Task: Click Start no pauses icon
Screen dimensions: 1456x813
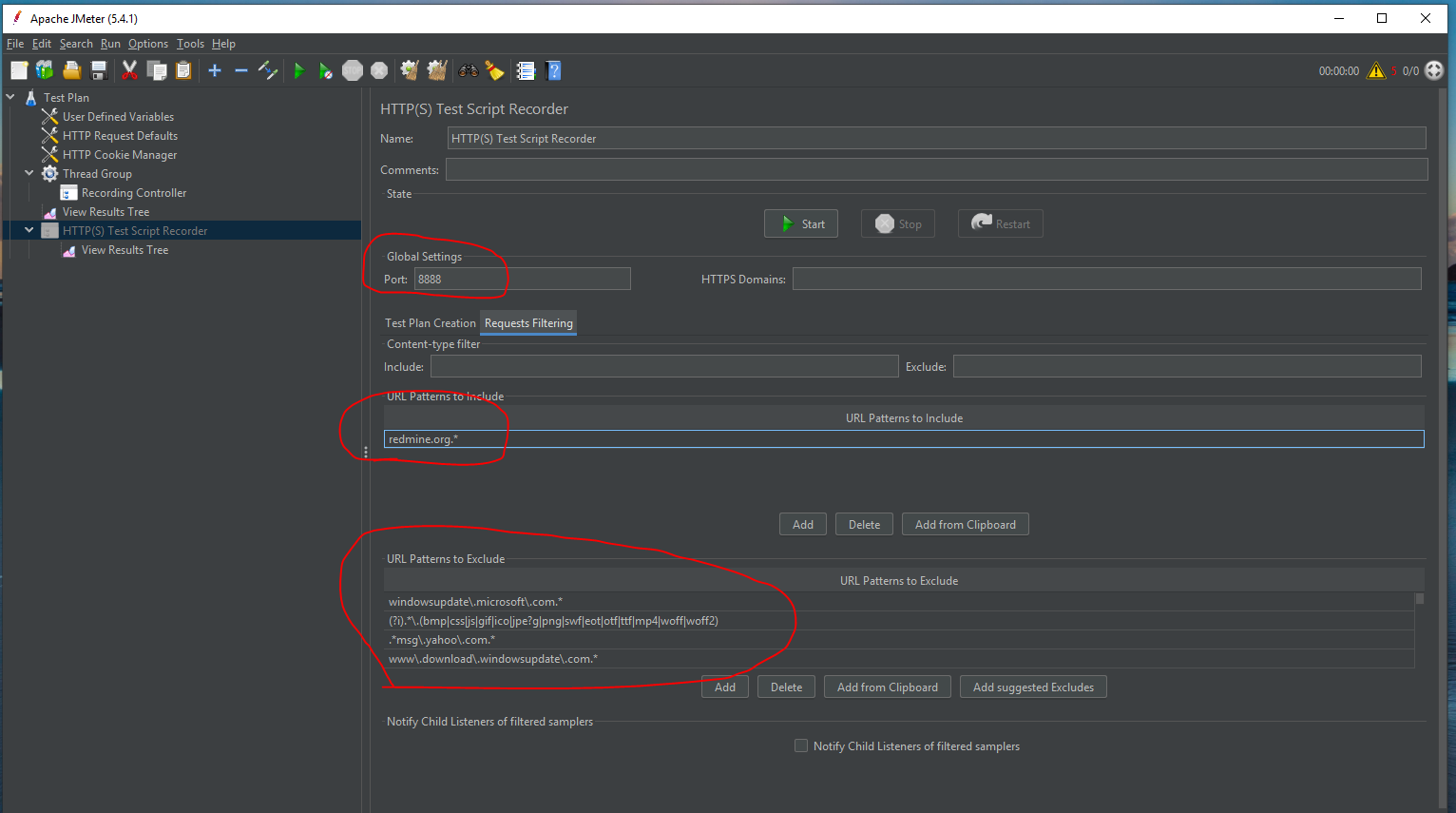Action: coord(325,70)
